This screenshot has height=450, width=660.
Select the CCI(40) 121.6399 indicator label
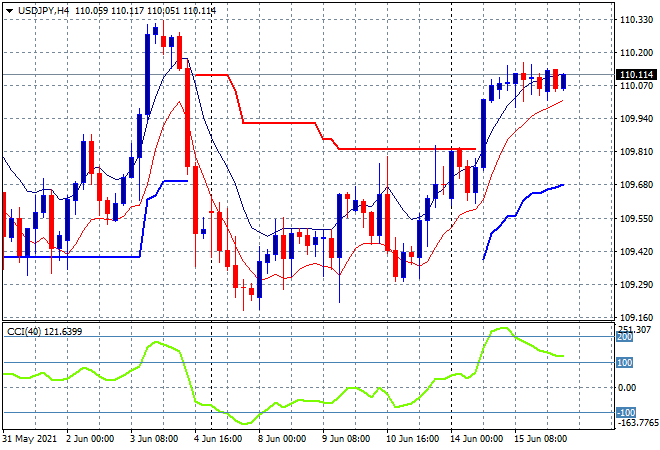point(45,332)
